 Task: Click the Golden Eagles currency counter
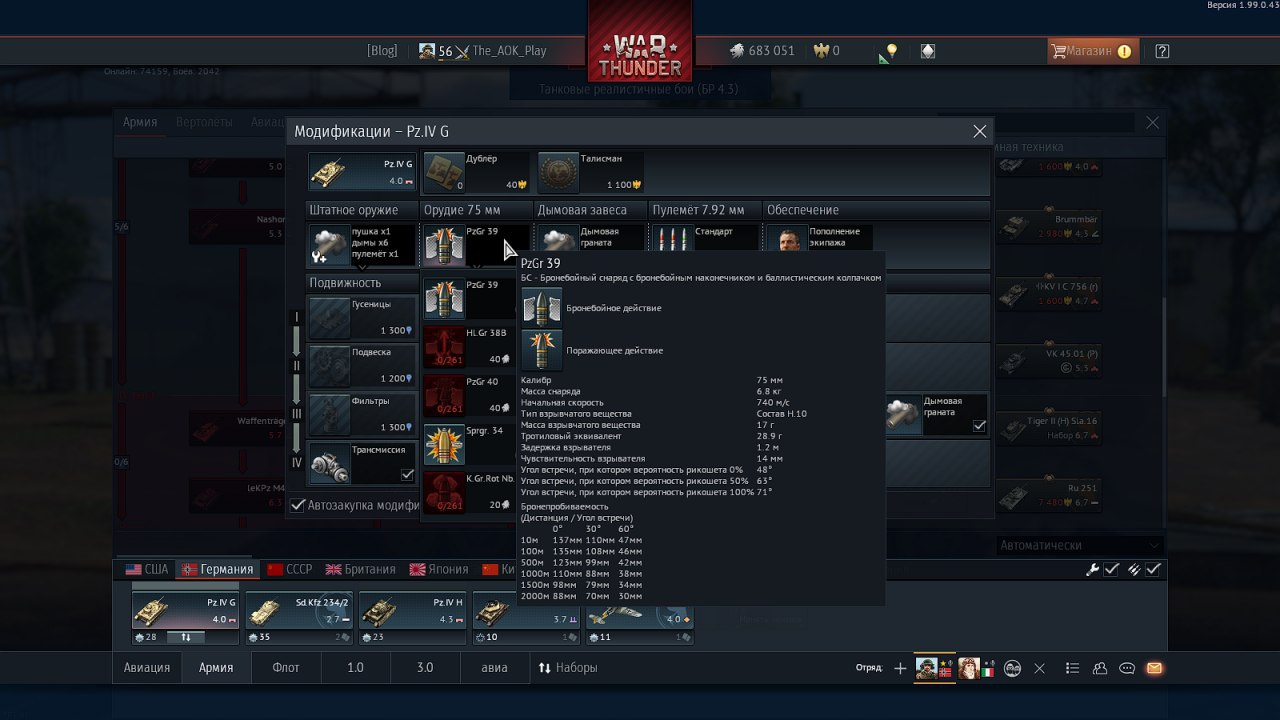(826, 51)
